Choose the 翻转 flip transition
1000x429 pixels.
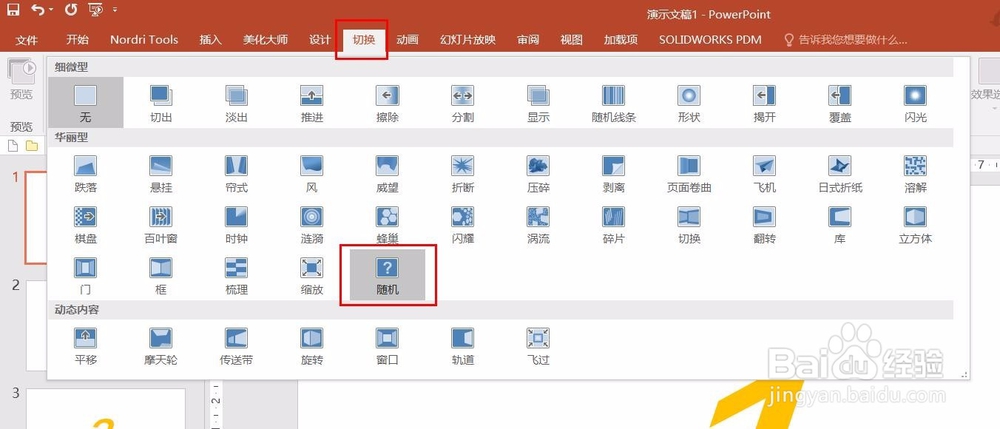pyautogui.click(x=764, y=224)
